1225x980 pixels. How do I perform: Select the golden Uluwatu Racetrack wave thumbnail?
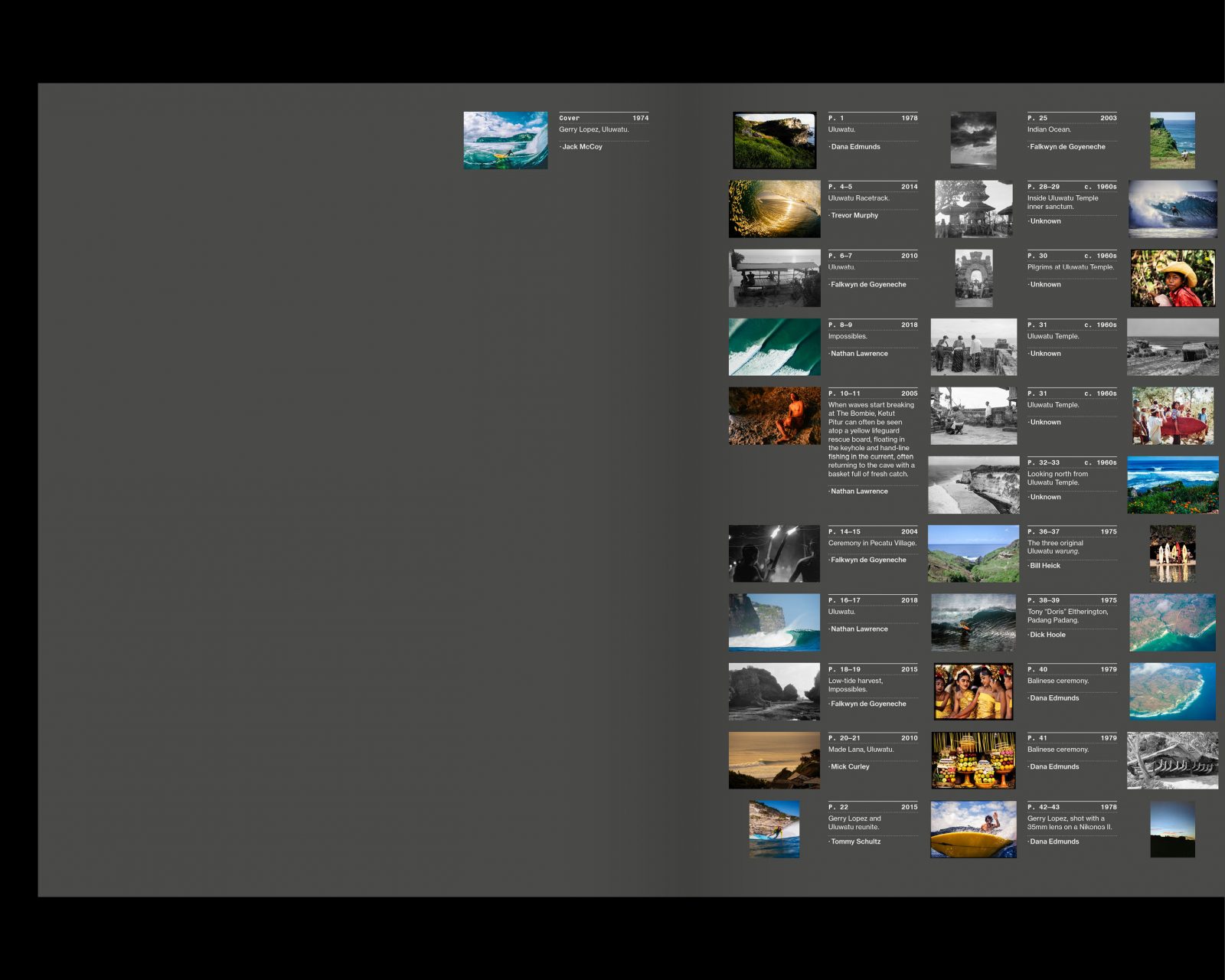click(x=774, y=209)
